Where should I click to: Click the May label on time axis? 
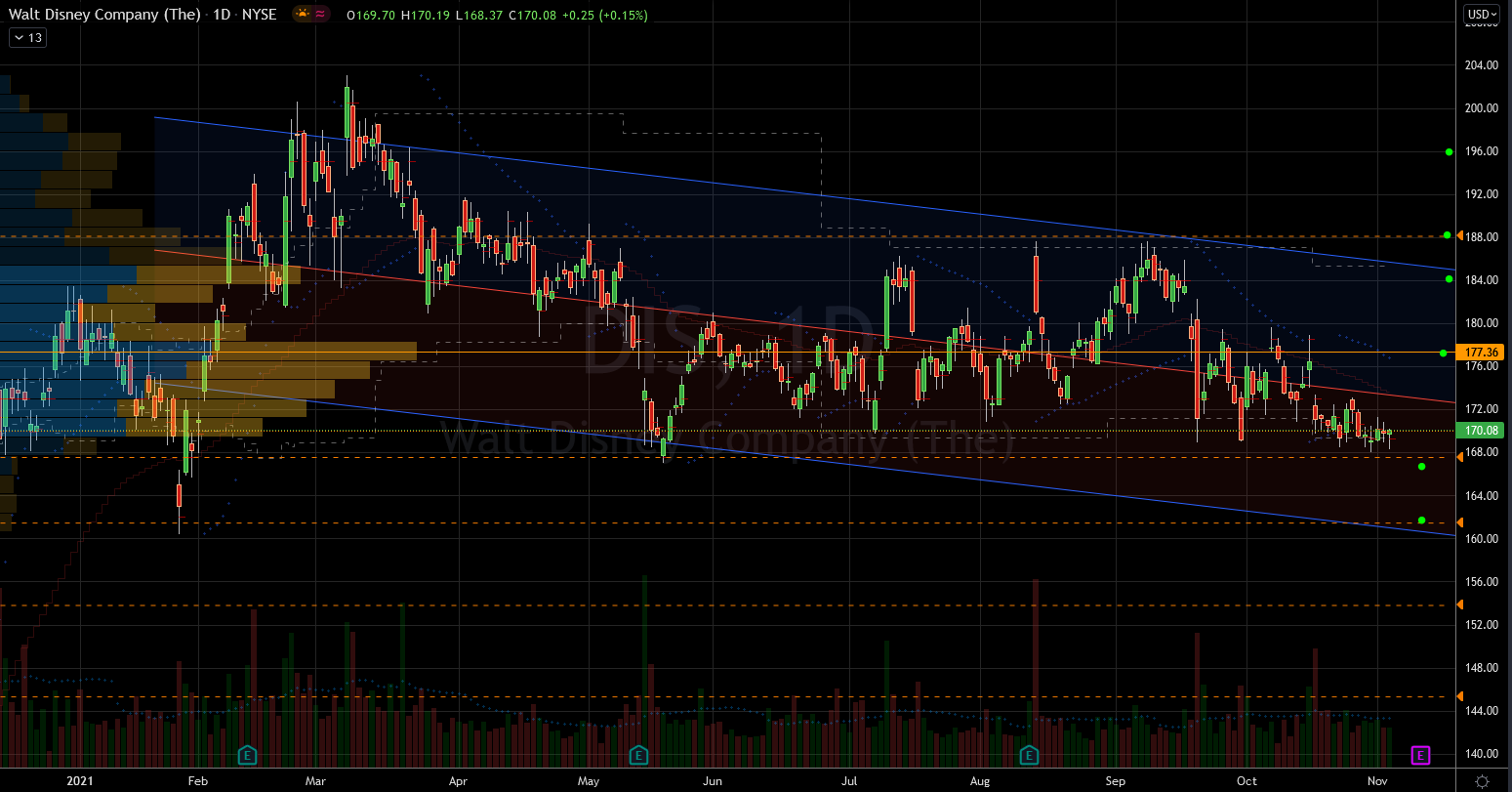pos(588,780)
